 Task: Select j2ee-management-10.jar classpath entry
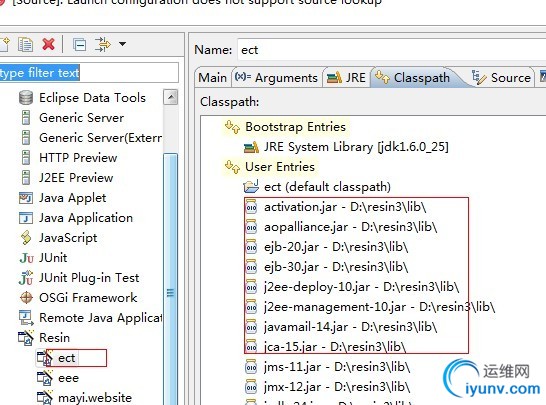[379, 307]
